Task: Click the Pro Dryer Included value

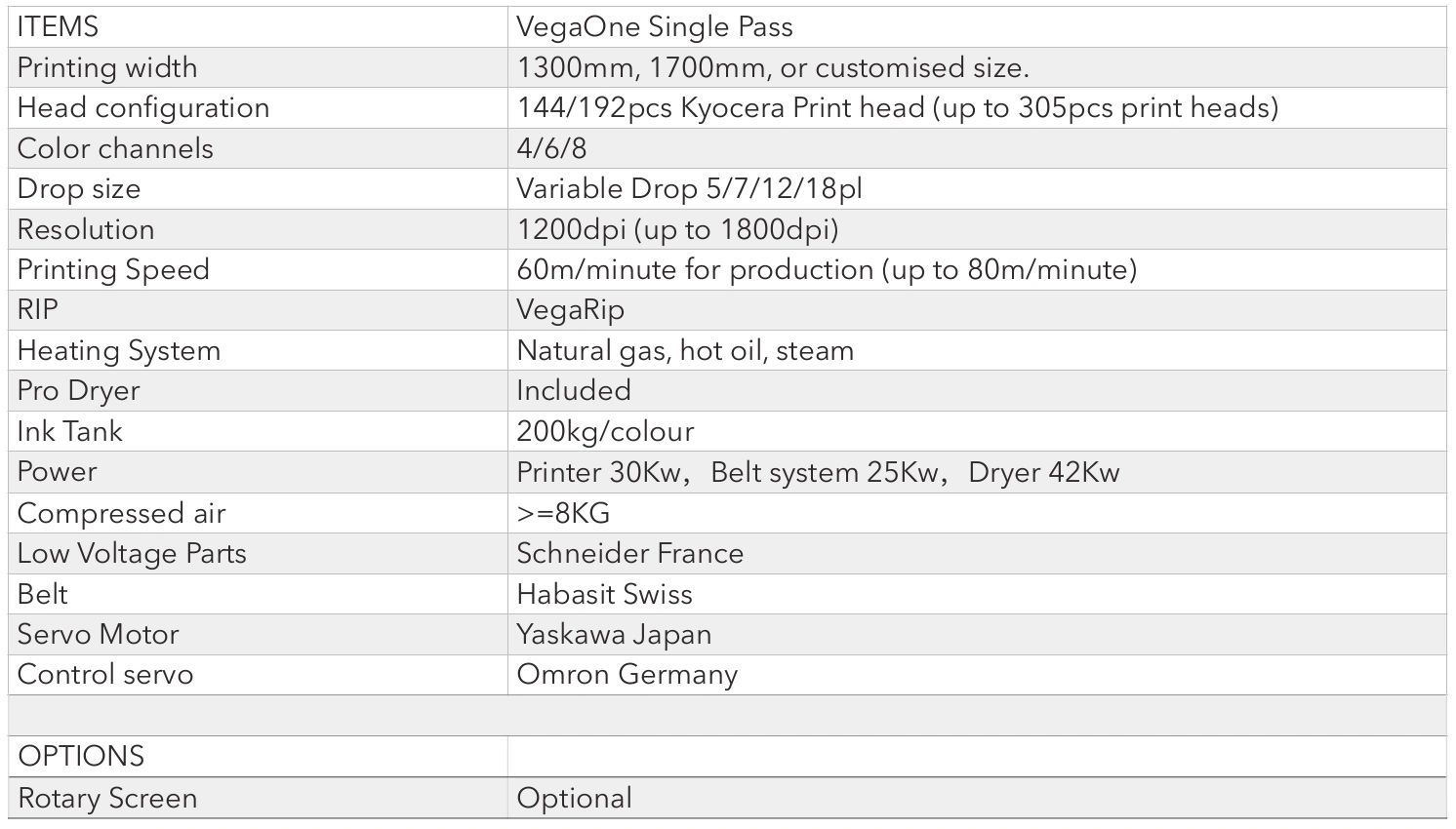Action: click(574, 390)
